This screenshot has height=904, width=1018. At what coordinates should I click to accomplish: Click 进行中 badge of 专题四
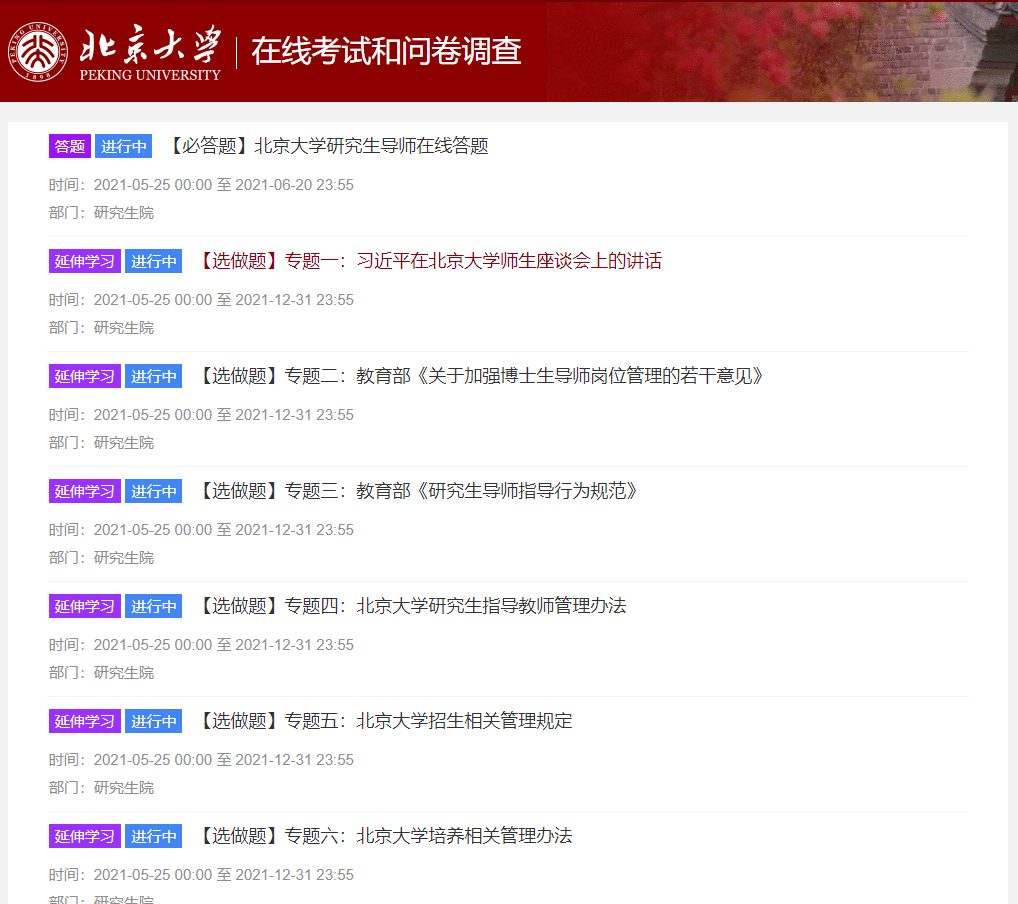[x=154, y=606]
